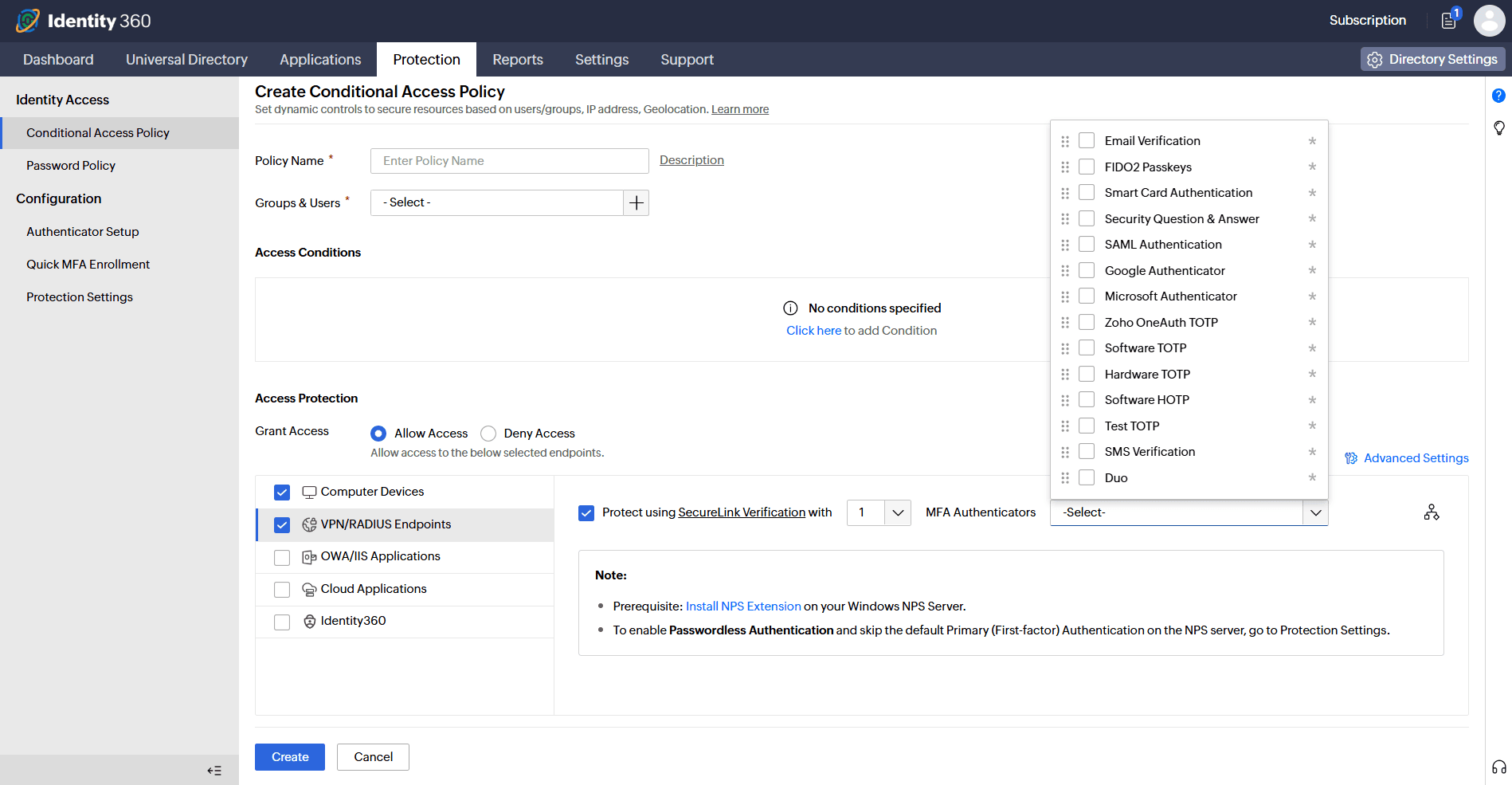The width and height of the screenshot is (1512, 785).
Task: Open the user profile avatar
Action: (1489, 21)
